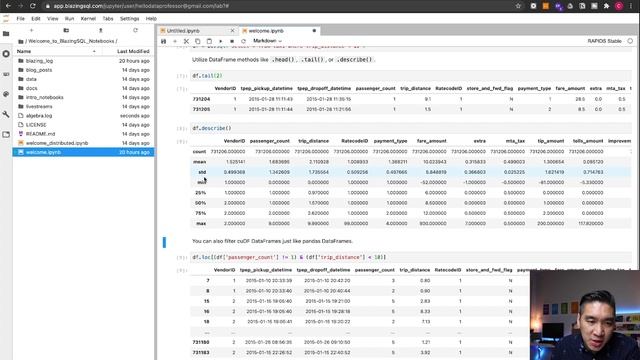Open the Chrome three-dot menu
640x360 pixels.
[631, 6]
